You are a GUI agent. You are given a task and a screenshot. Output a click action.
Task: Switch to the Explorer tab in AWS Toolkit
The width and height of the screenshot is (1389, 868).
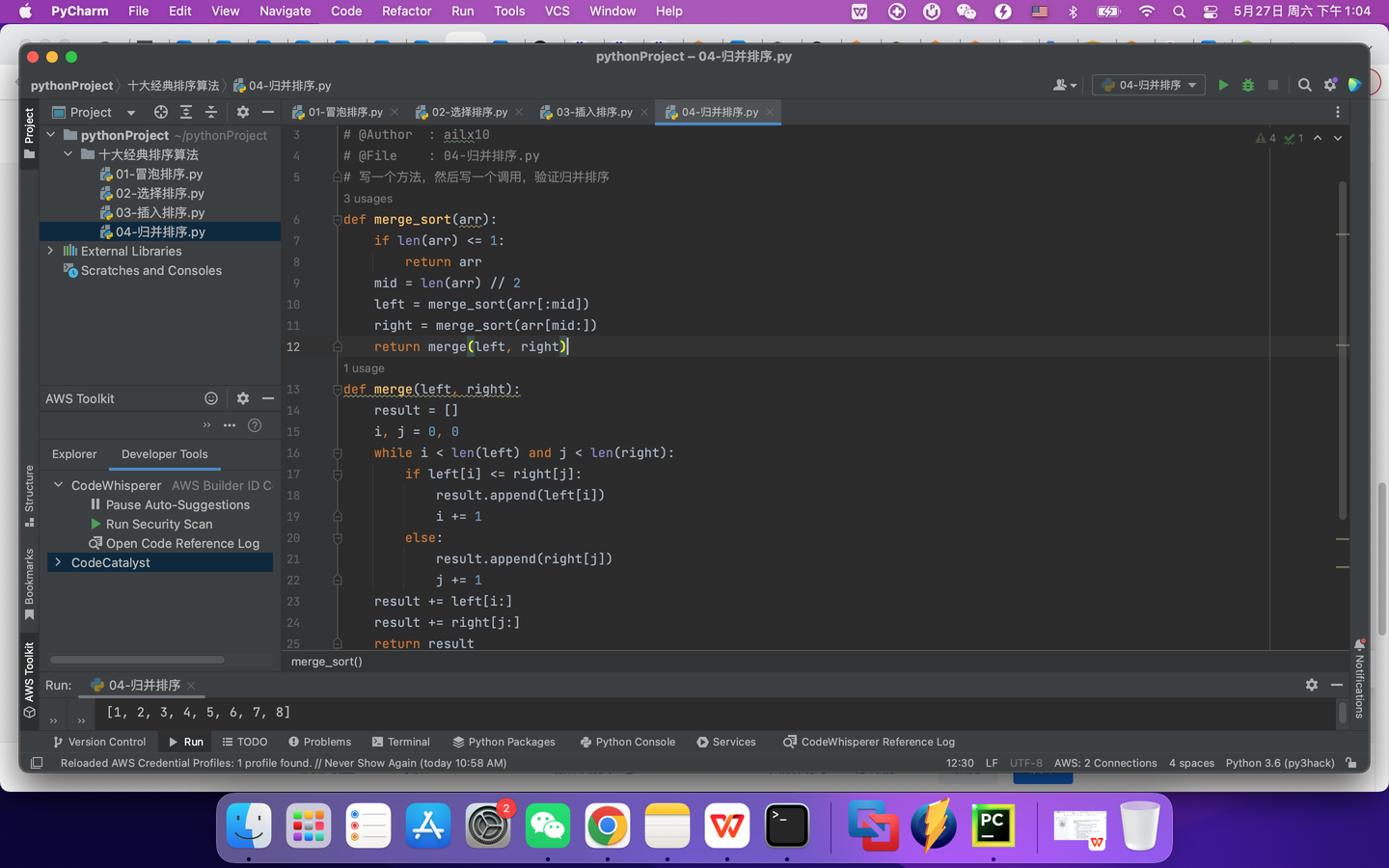point(74,454)
